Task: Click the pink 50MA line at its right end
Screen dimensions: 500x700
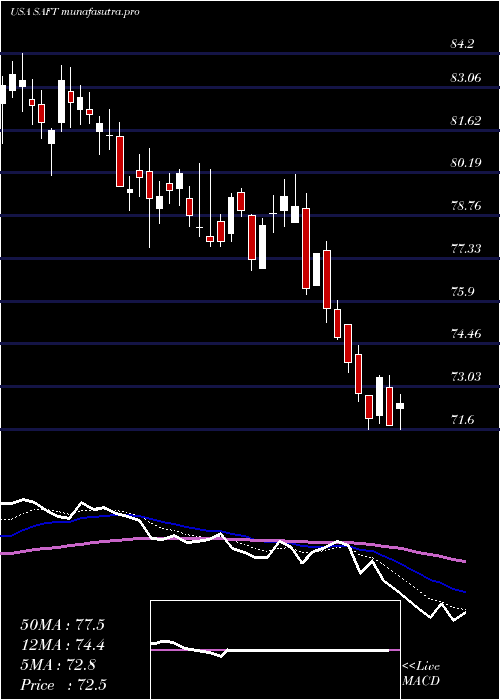Action: (x=463, y=561)
